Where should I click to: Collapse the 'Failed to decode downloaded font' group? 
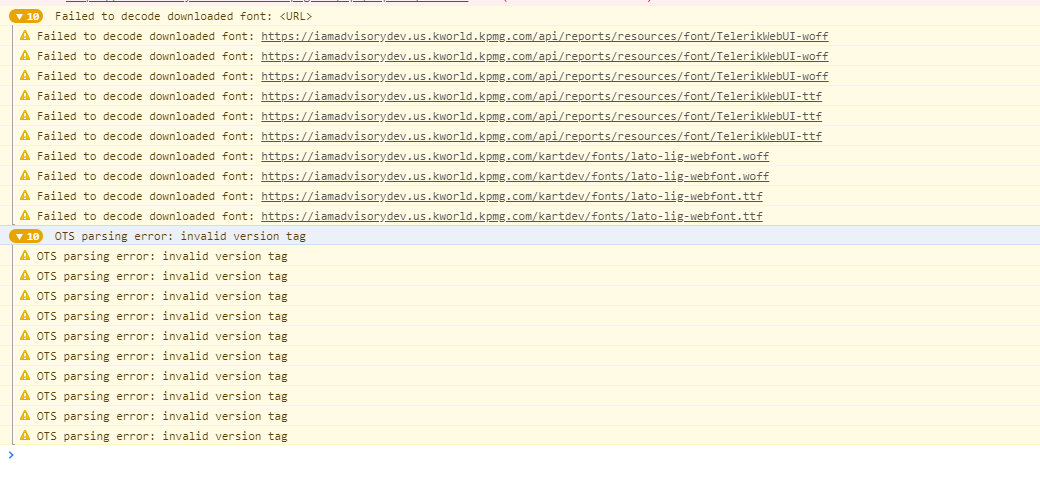pos(19,16)
